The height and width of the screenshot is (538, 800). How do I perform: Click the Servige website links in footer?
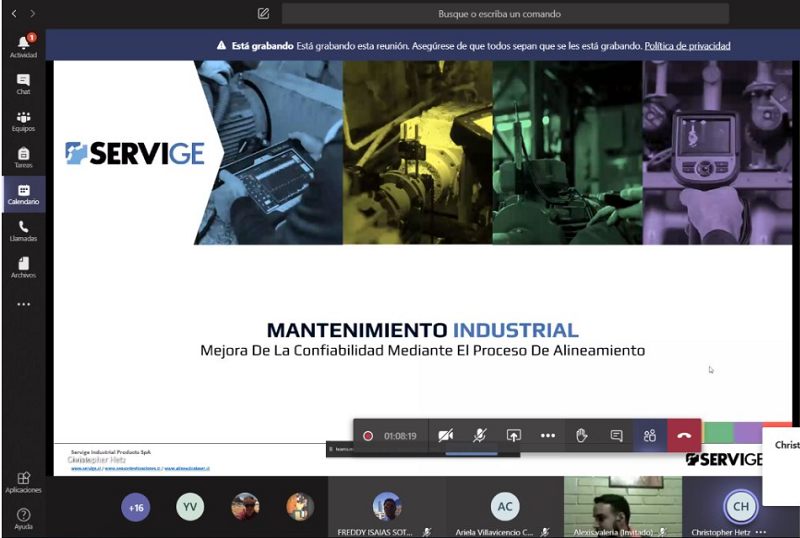point(140,468)
